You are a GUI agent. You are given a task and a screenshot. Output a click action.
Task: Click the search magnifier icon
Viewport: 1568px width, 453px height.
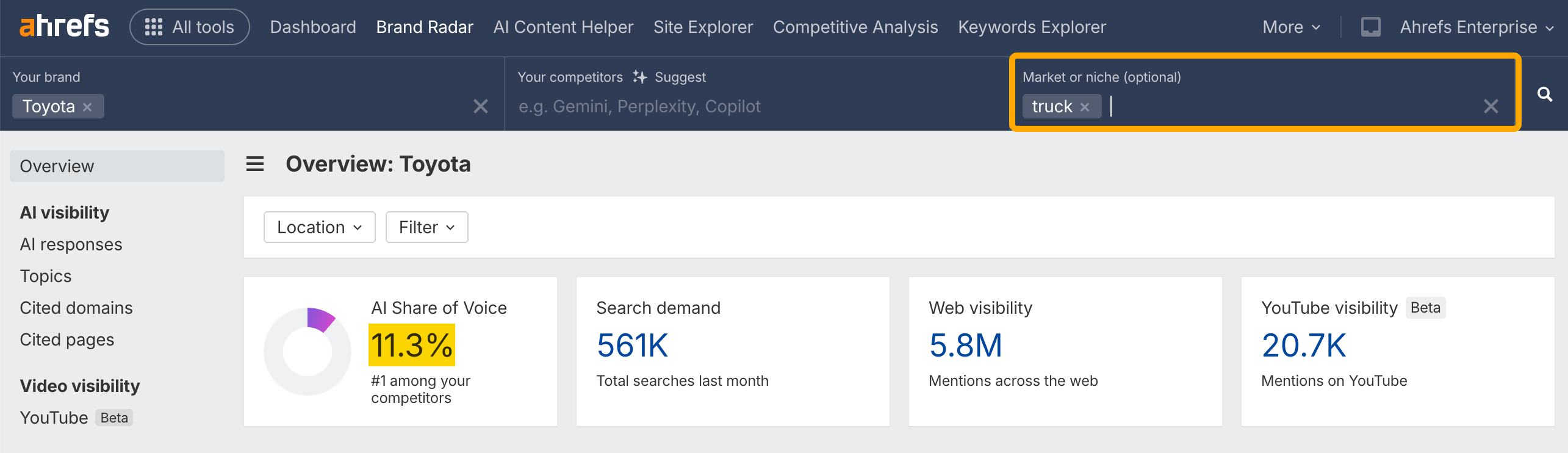coord(1544,95)
